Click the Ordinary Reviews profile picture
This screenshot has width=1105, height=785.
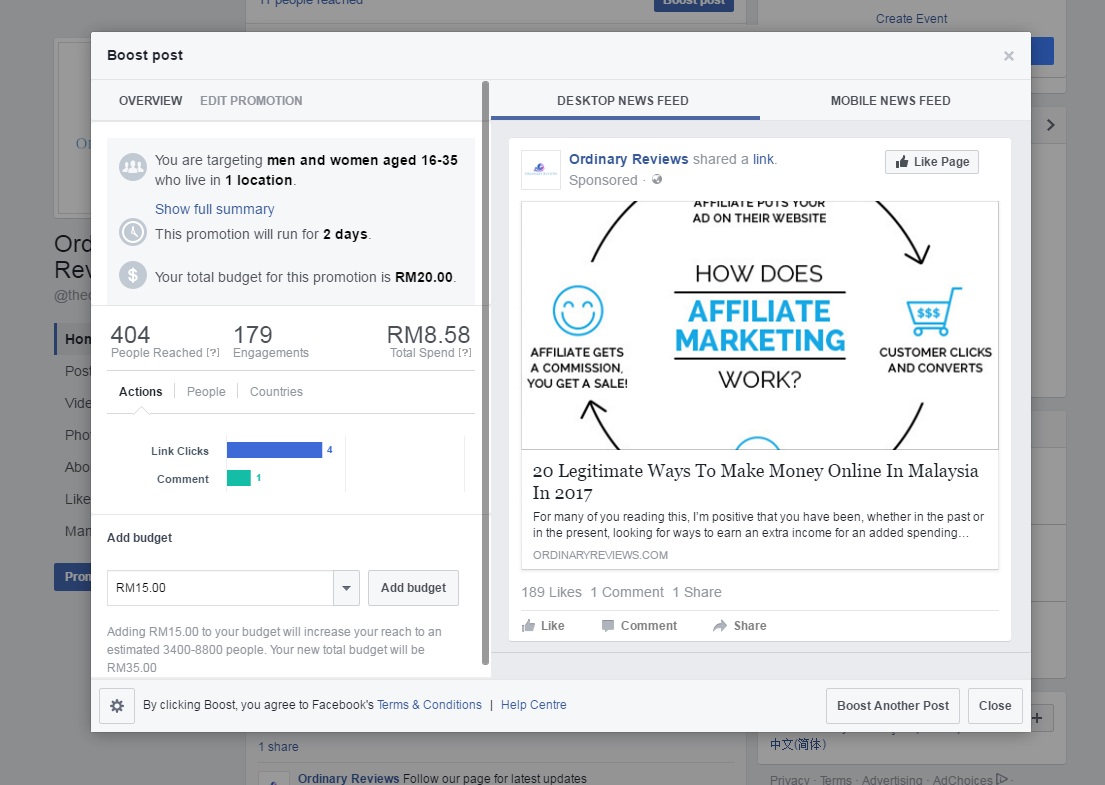pos(540,168)
